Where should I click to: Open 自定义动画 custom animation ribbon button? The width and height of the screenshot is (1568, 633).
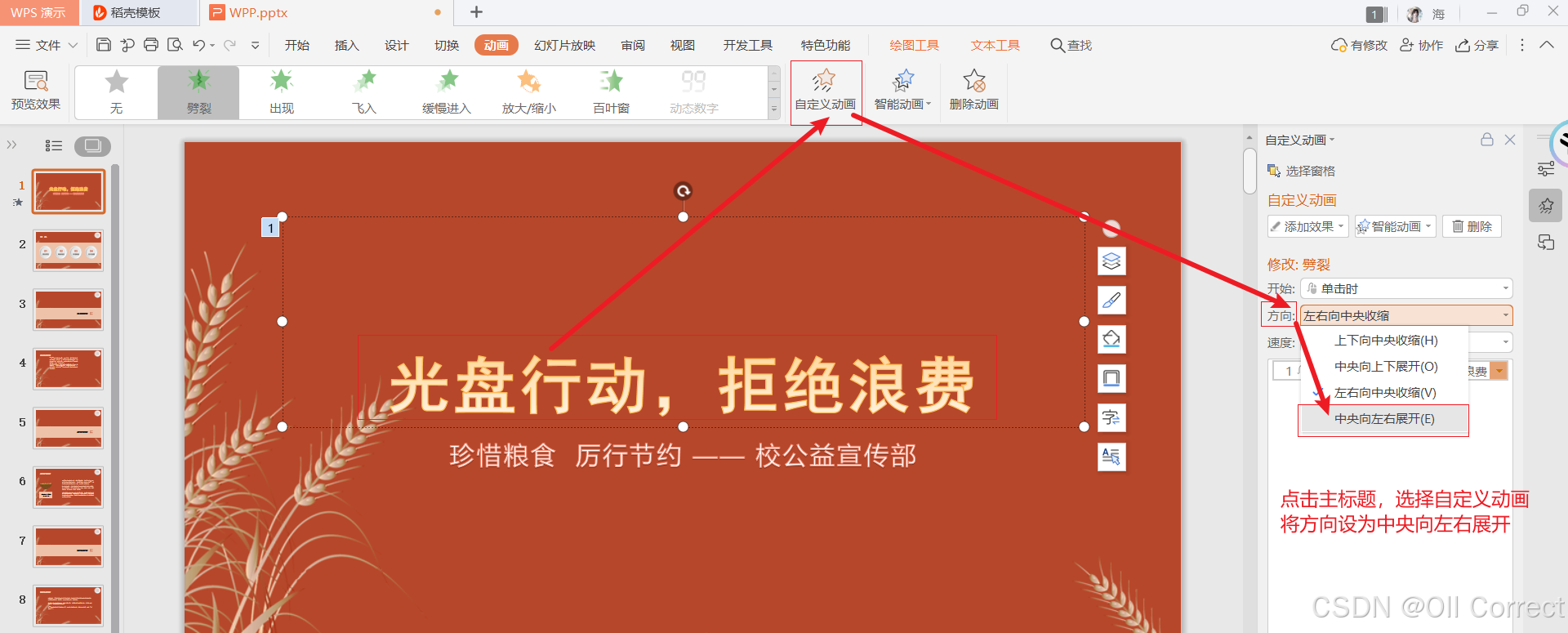826,91
